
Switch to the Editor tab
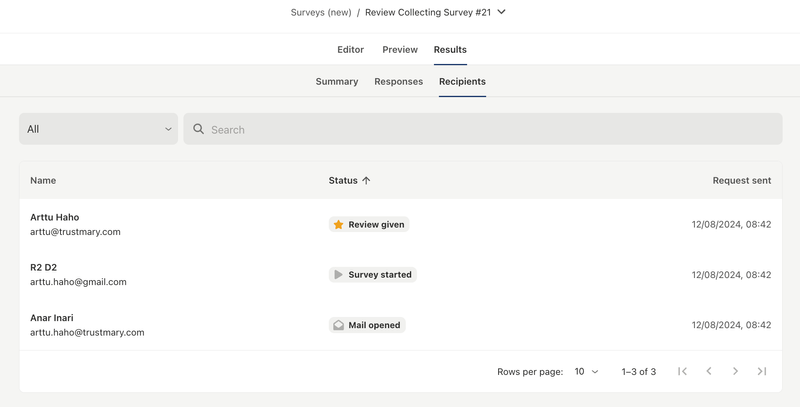(350, 49)
